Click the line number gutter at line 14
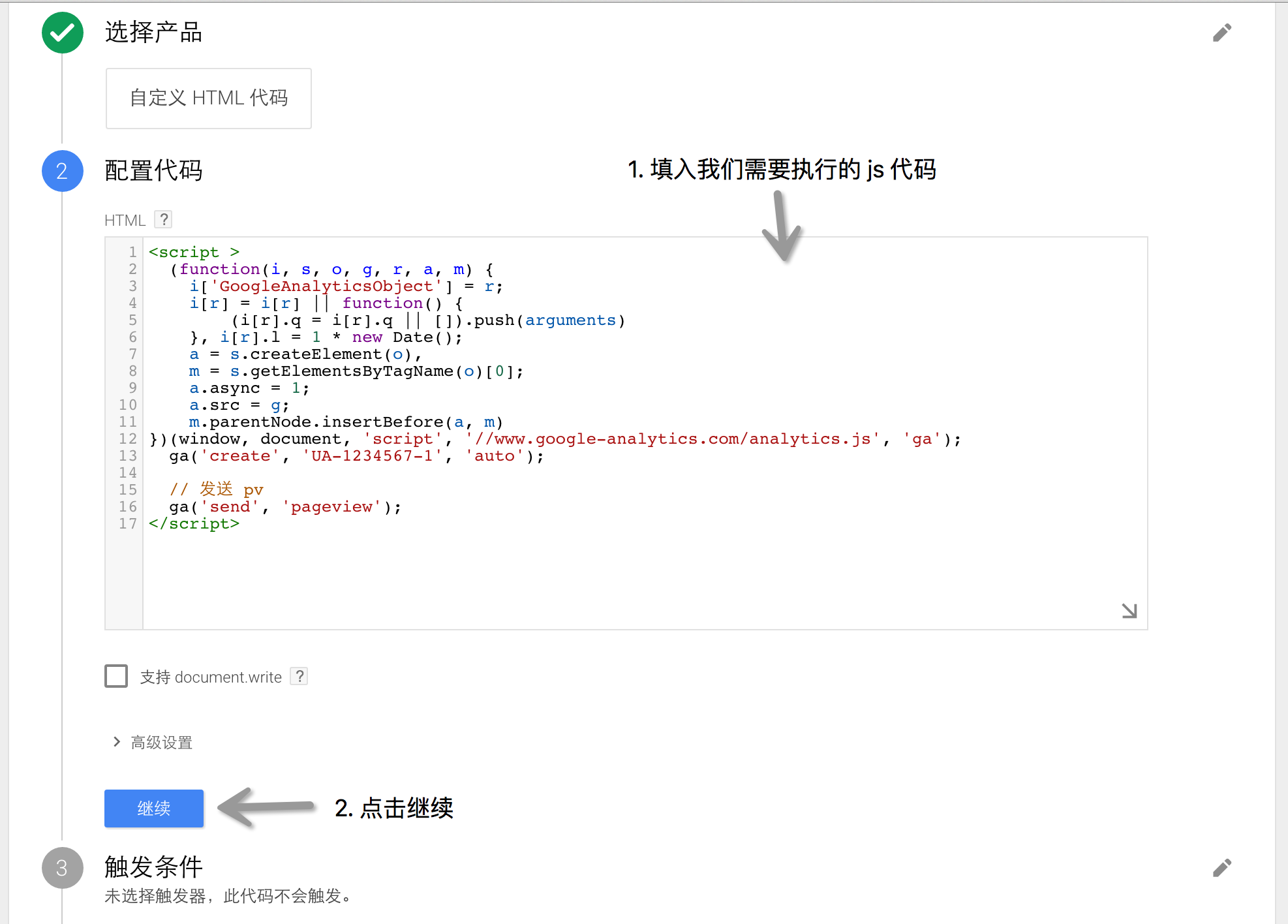 [x=128, y=472]
